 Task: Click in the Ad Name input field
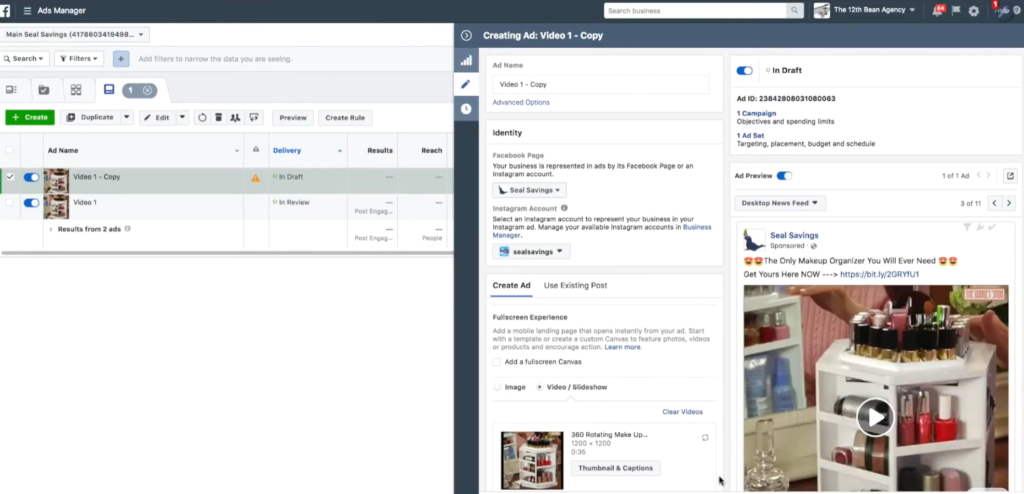click(601, 84)
